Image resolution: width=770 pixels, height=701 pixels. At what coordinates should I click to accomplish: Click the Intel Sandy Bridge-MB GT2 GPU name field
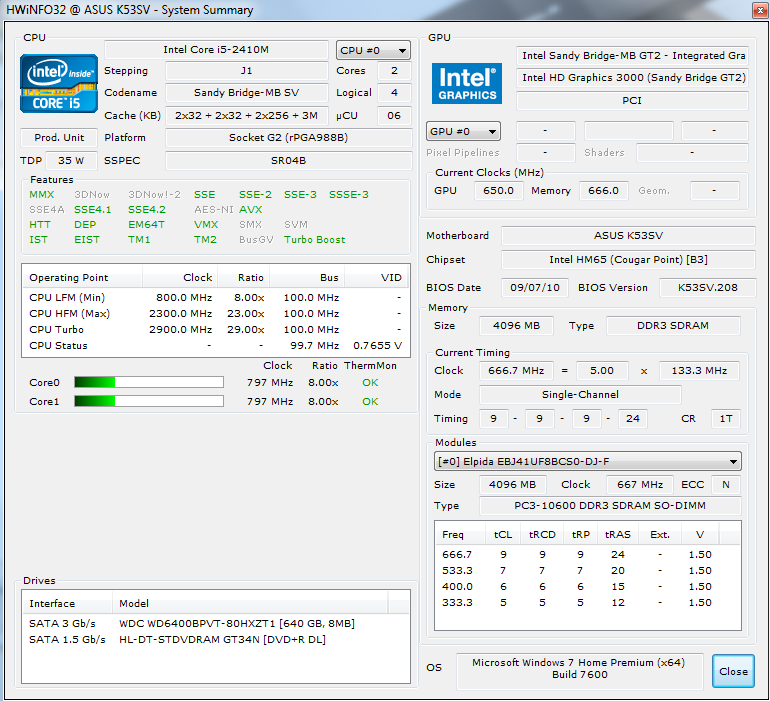pos(632,56)
